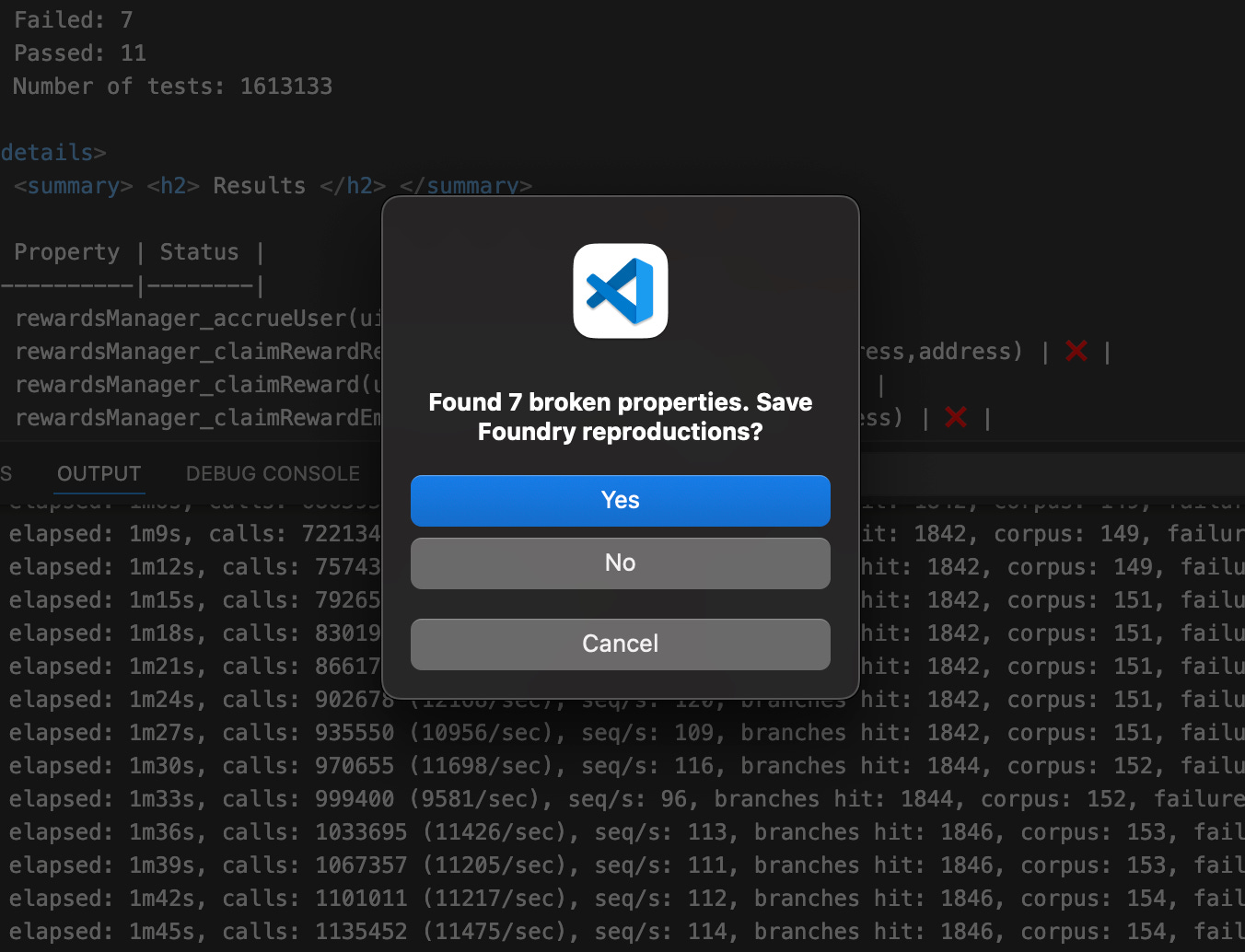The image size is (1245, 952).
Task: Click log line 'elapsed: 1m42s'
Action: [626, 898]
